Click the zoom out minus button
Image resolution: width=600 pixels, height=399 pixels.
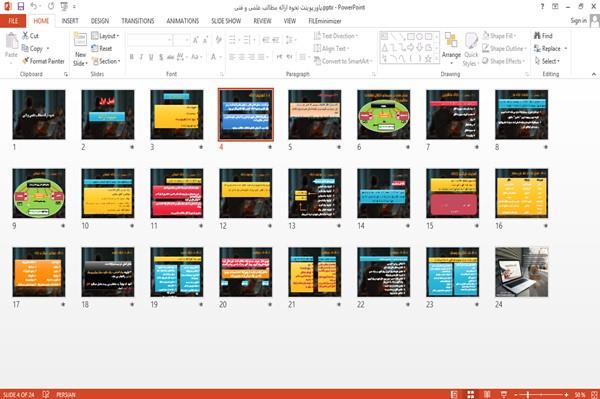pos(516,394)
